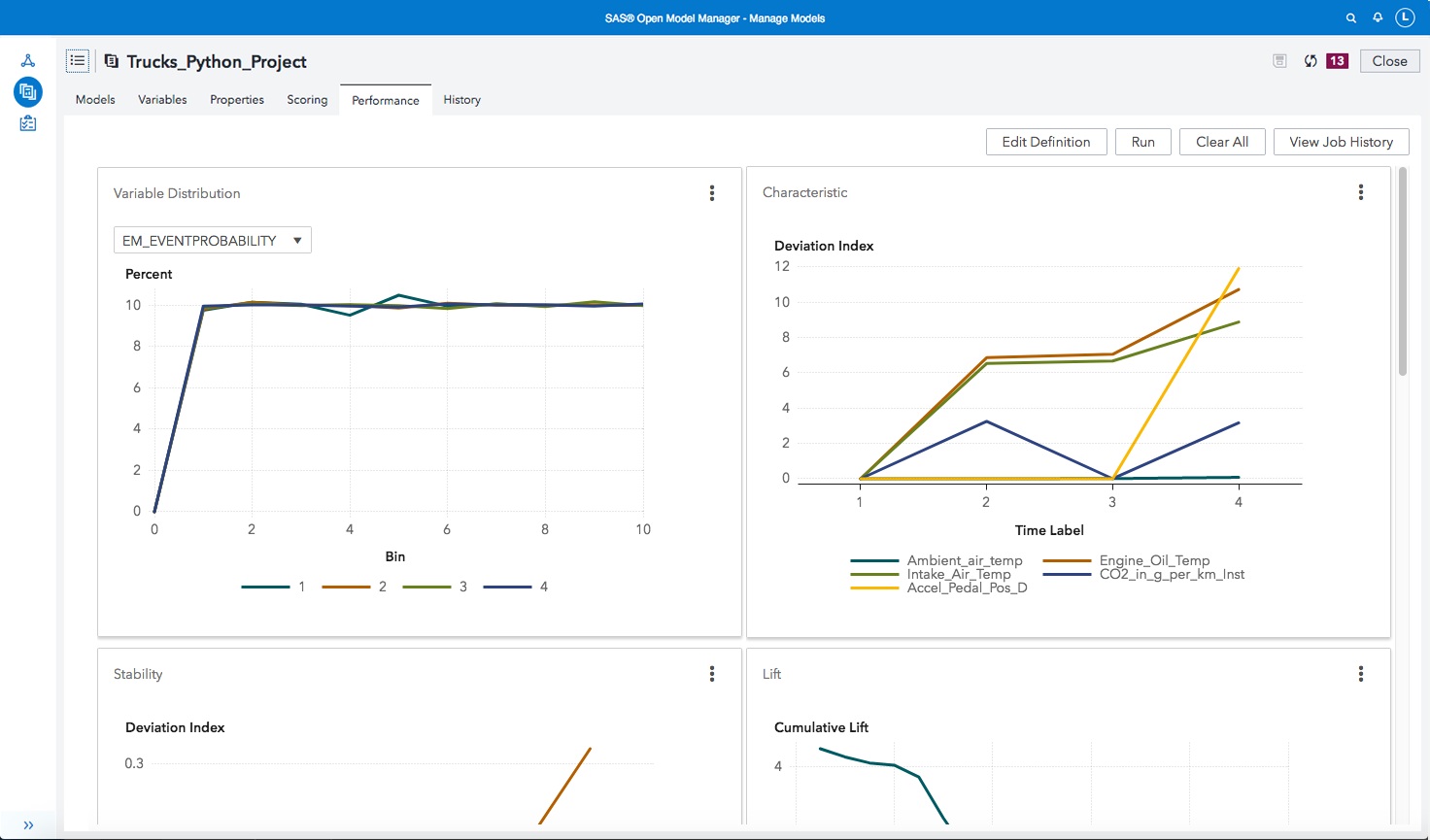Open Lift chart options menu
The height and width of the screenshot is (840, 1430).
pyautogui.click(x=1361, y=674)
